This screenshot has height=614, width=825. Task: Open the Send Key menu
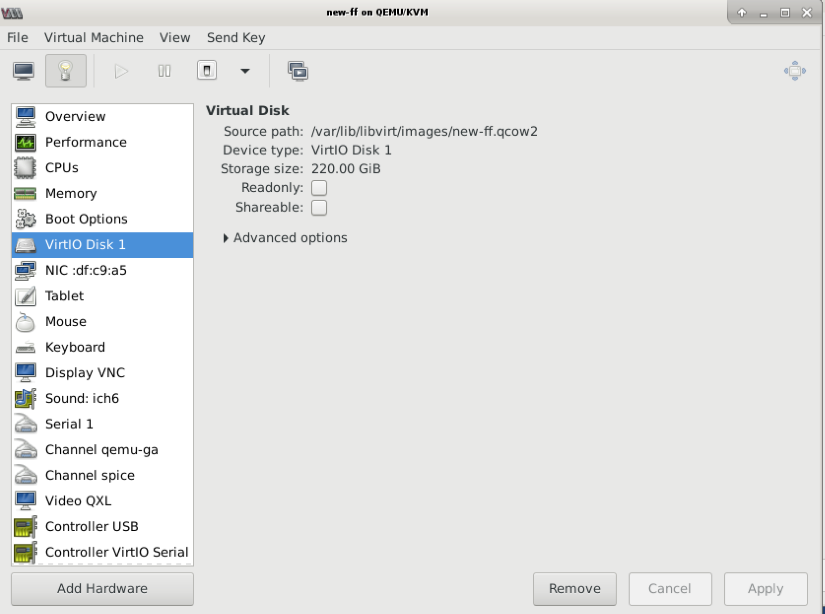(x=236, y=37)
